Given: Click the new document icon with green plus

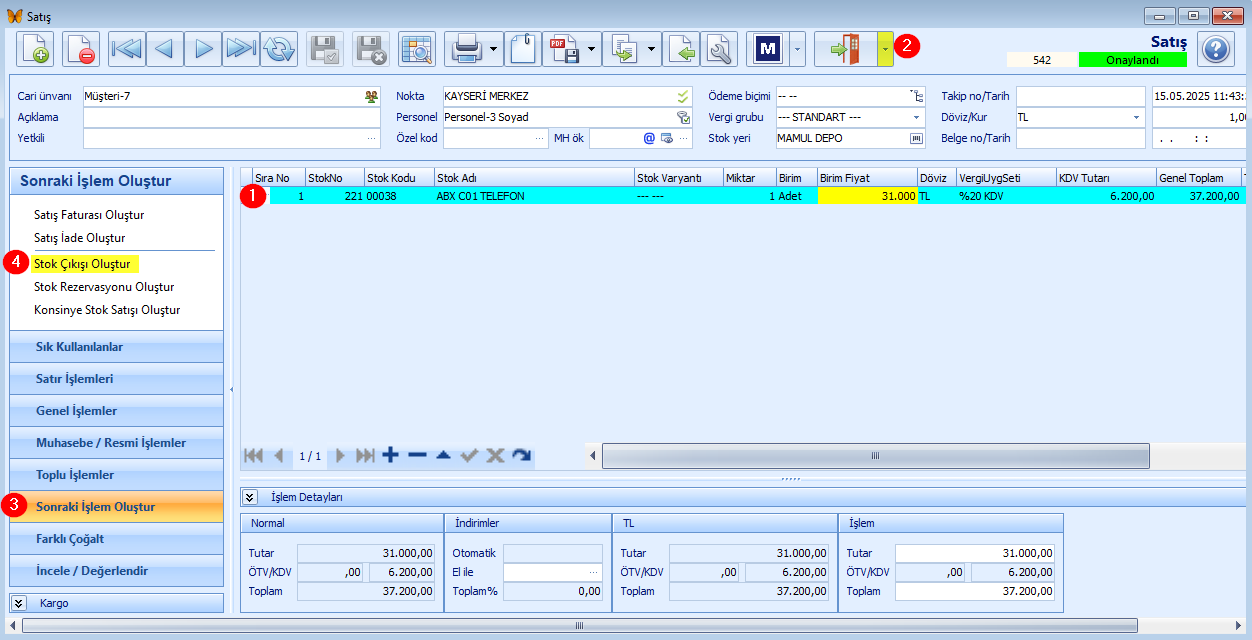Looking at the screenshot, I should (x=35, y=48).
